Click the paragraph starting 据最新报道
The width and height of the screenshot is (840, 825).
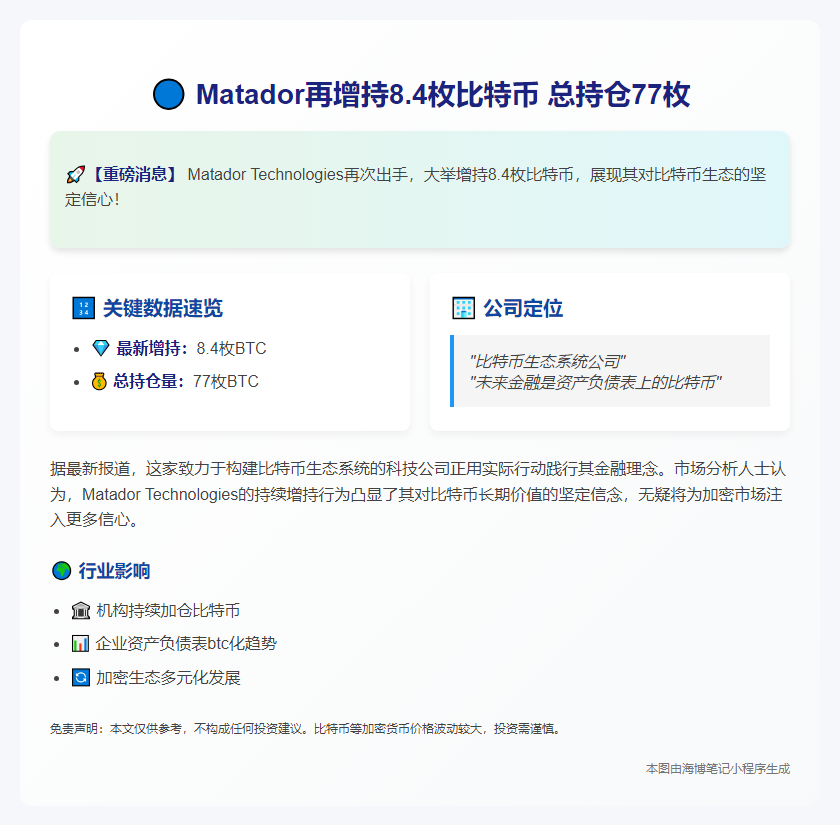pos(419,494)
